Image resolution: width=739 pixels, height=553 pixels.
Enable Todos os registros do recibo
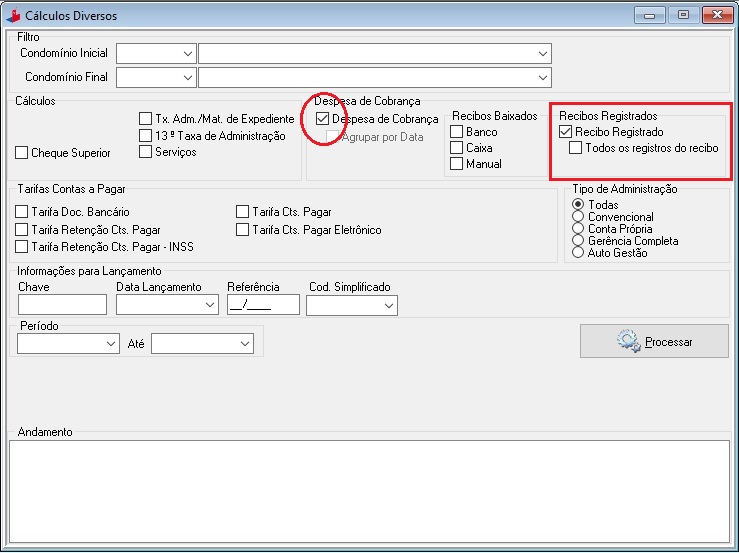(x=576, y=148)
